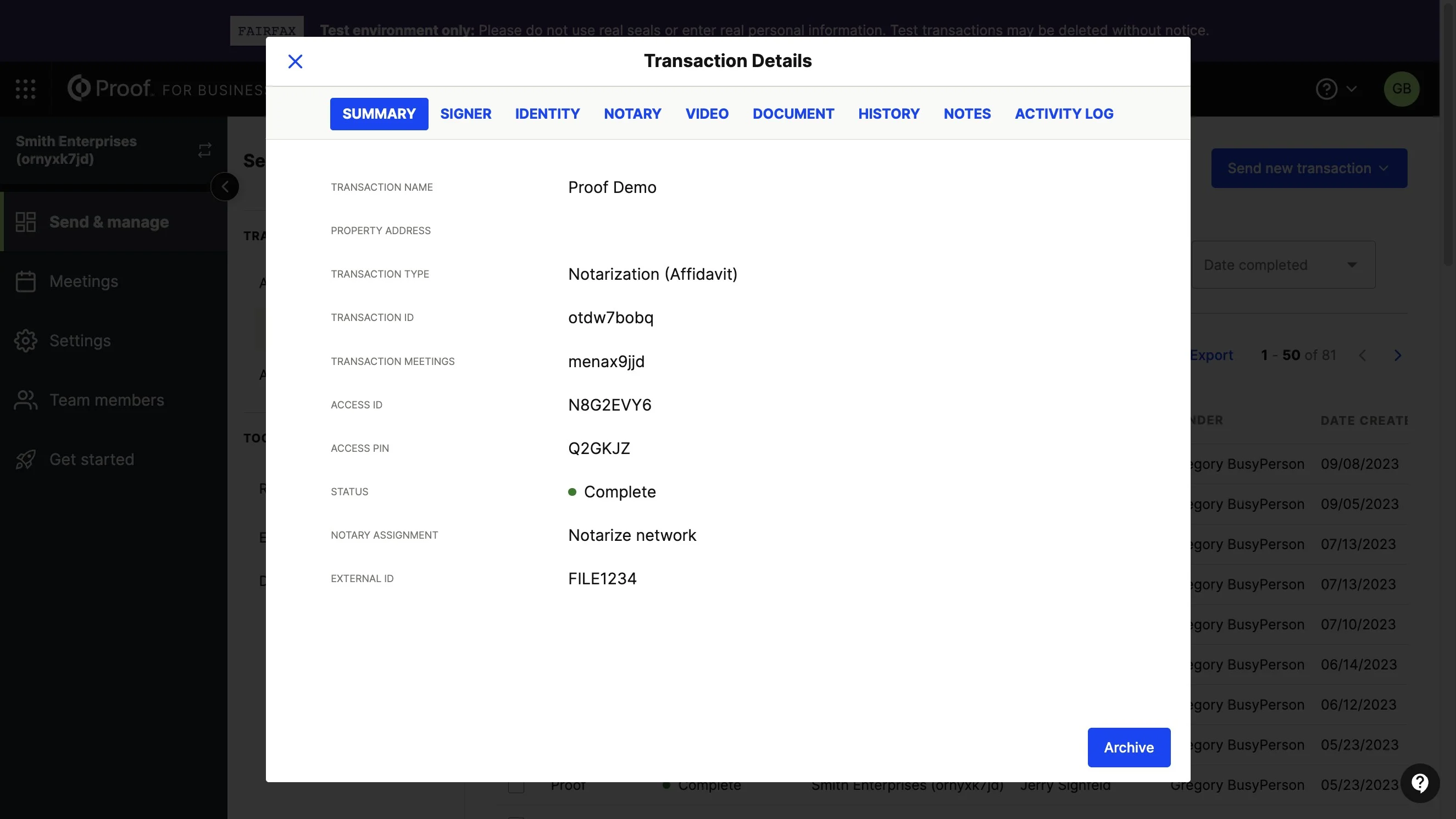This screenshot has width=1456, height=819.
Task: Click Notarization (Affidavit) transaction type
Action: click(x=652, y=274)
